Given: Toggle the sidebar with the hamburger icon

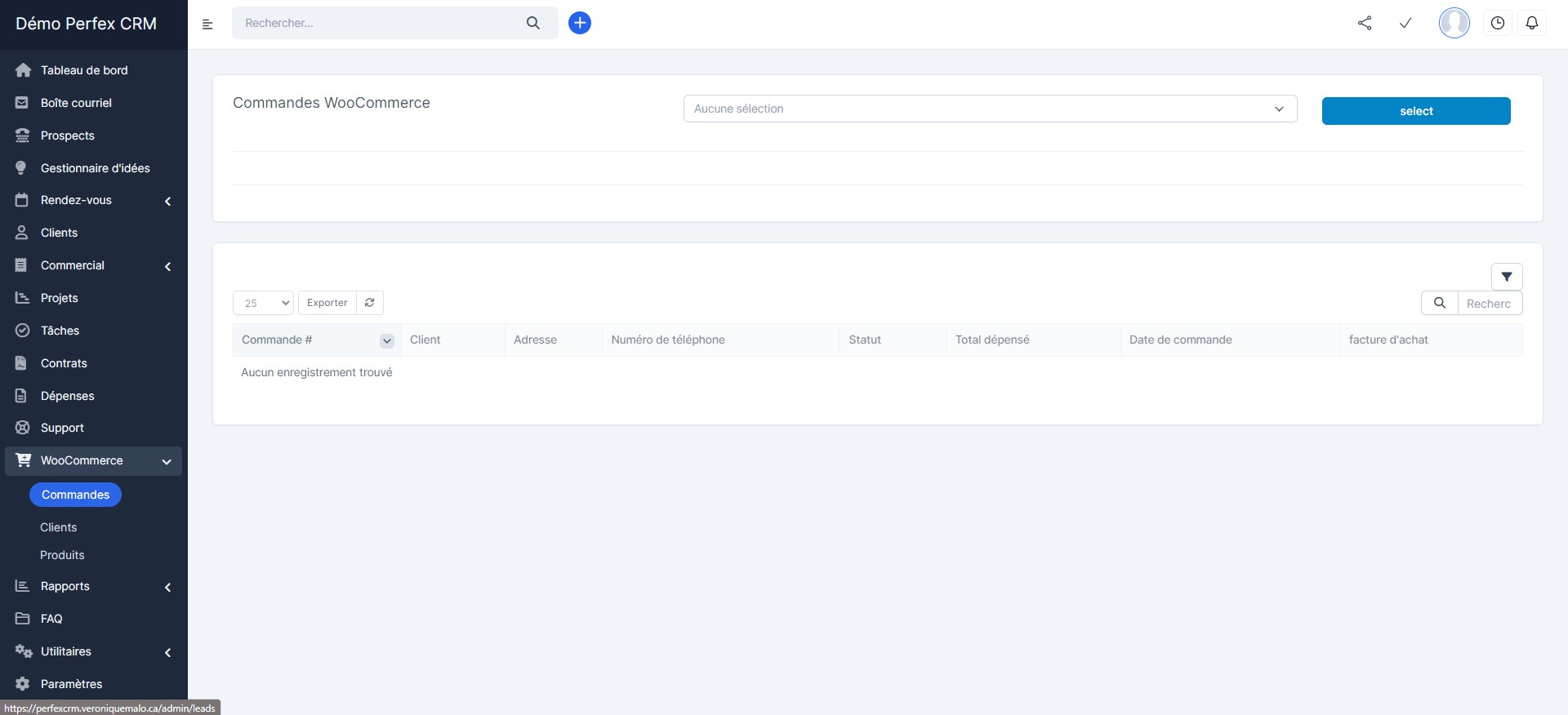Looking at the screenshot, I should click(207, 24).
